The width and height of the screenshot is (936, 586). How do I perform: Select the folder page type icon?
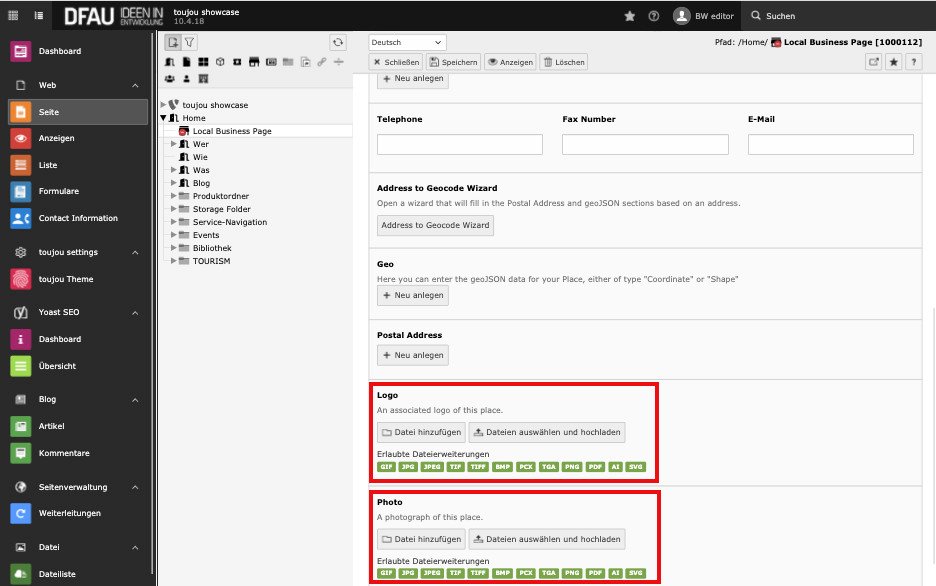288,62
